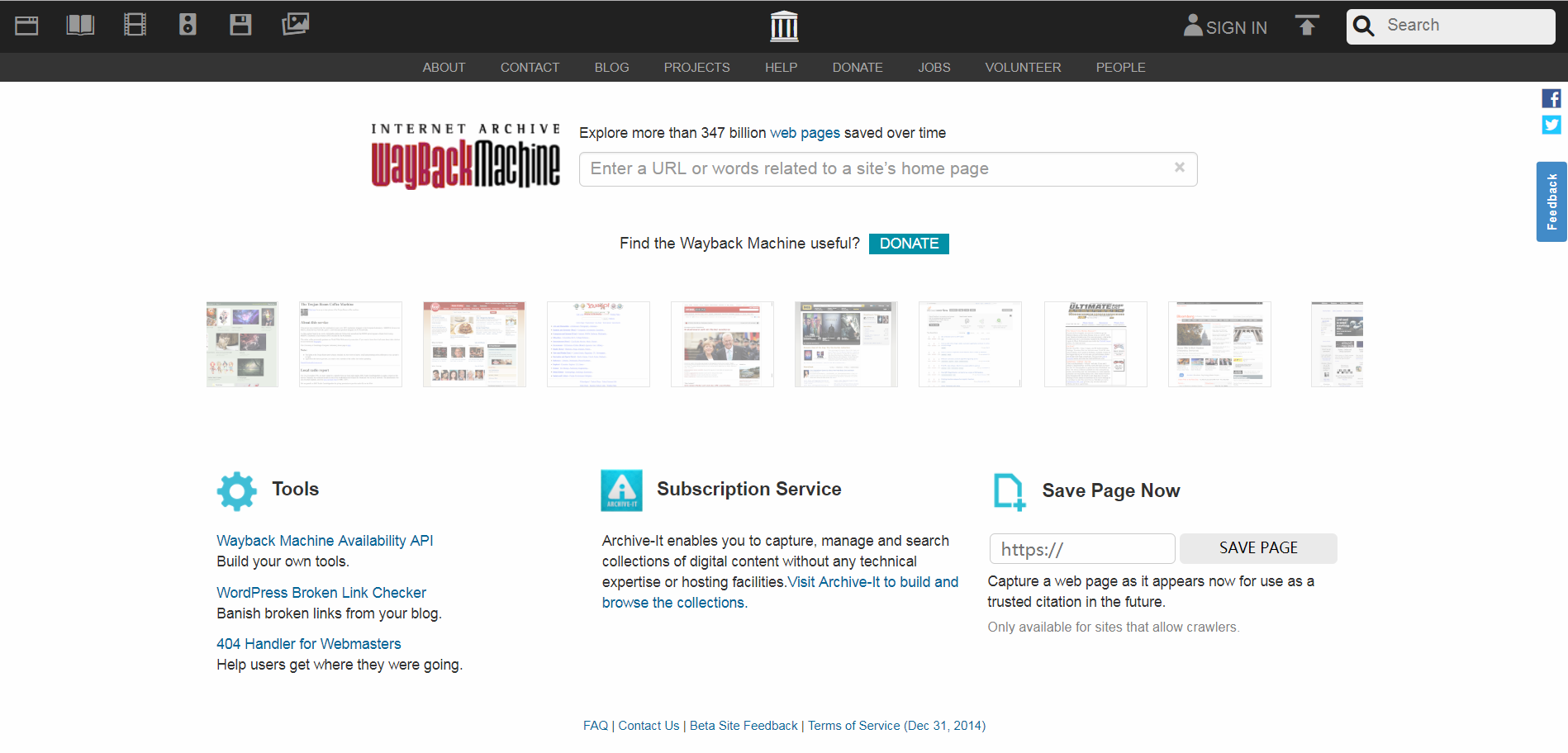Open WordPress Broken Link Checker link
Image resolution: width=1568 pixels, height=753 pixels.
coord(321,593)
